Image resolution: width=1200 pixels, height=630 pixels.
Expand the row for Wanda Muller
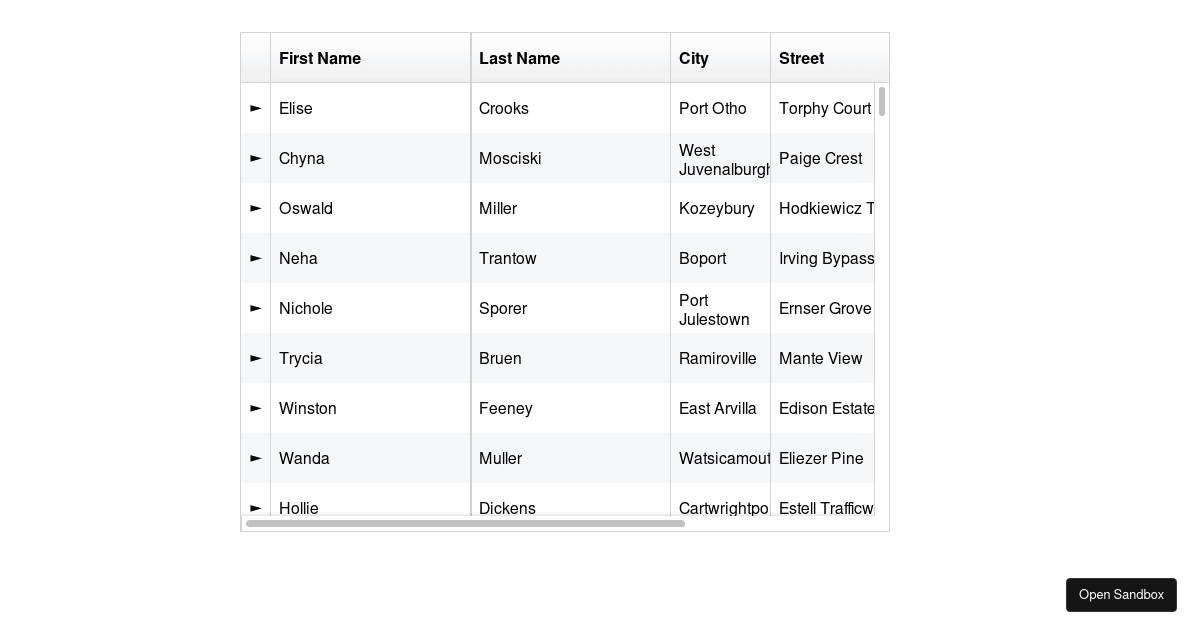tap(255, 458)
